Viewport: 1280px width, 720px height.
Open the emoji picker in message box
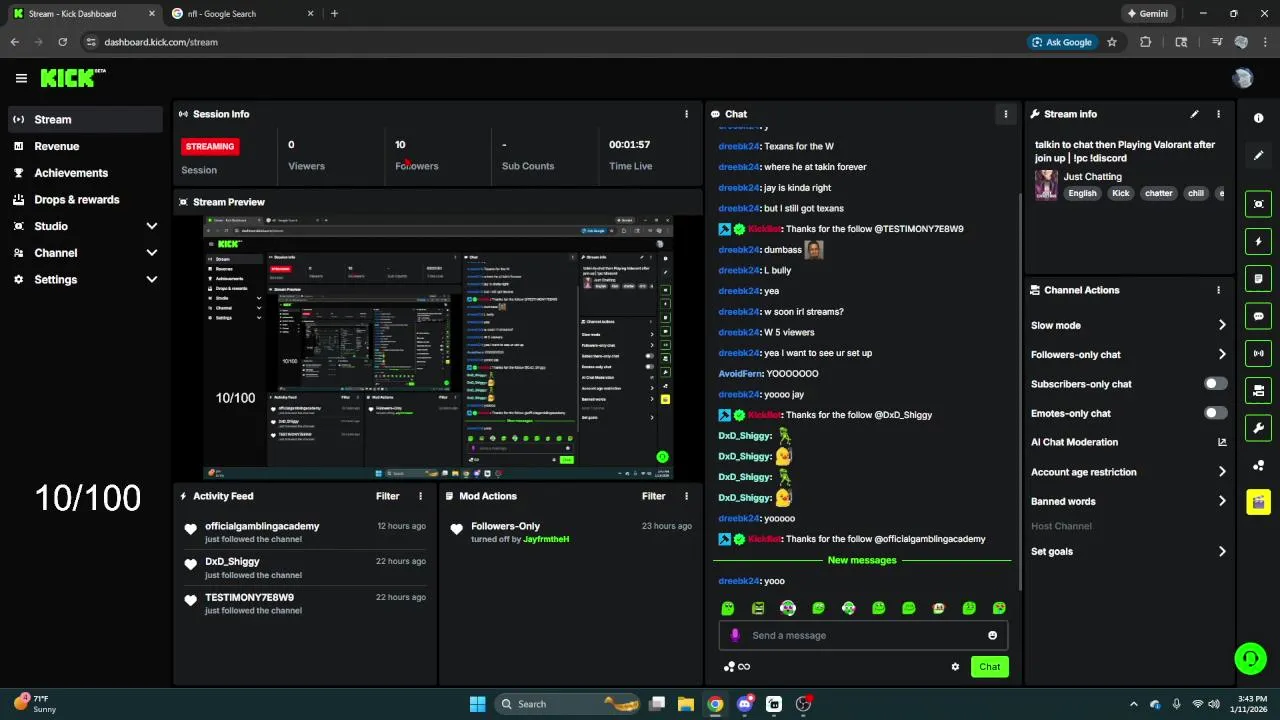[x=992, y=635]
